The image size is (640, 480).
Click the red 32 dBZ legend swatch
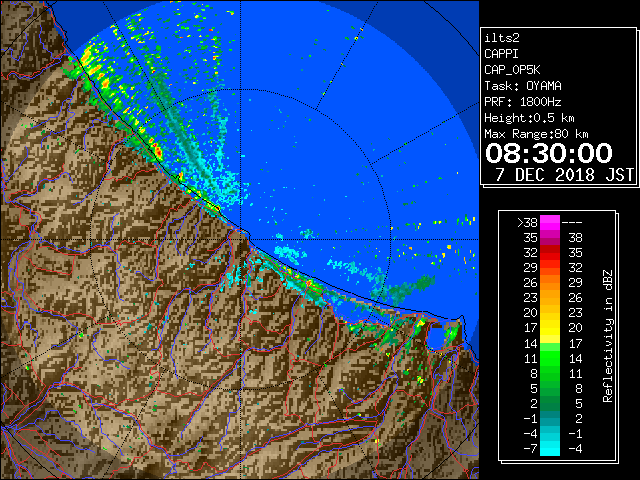(x=550, y=253)
